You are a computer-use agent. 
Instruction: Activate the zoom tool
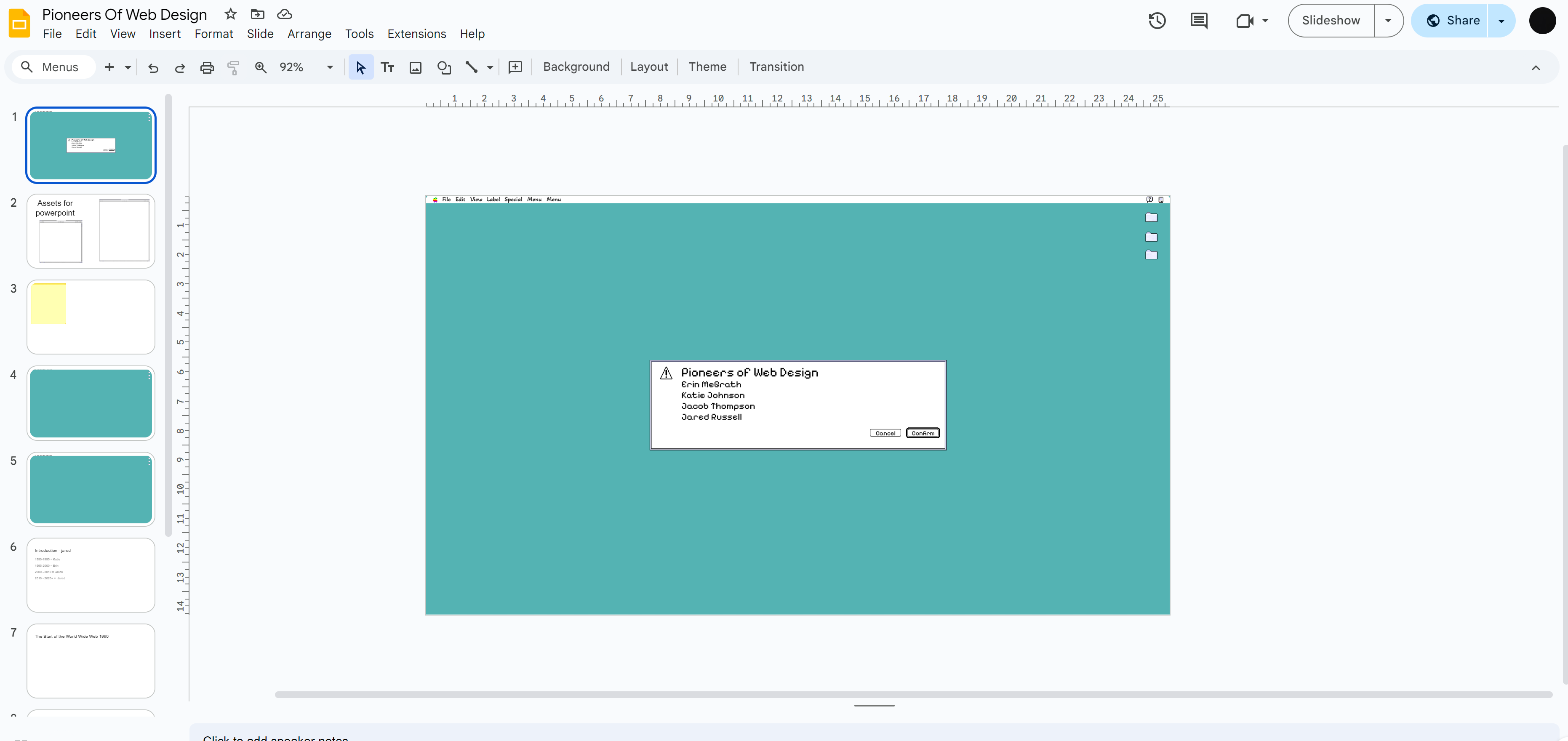[x=261, y=67]
